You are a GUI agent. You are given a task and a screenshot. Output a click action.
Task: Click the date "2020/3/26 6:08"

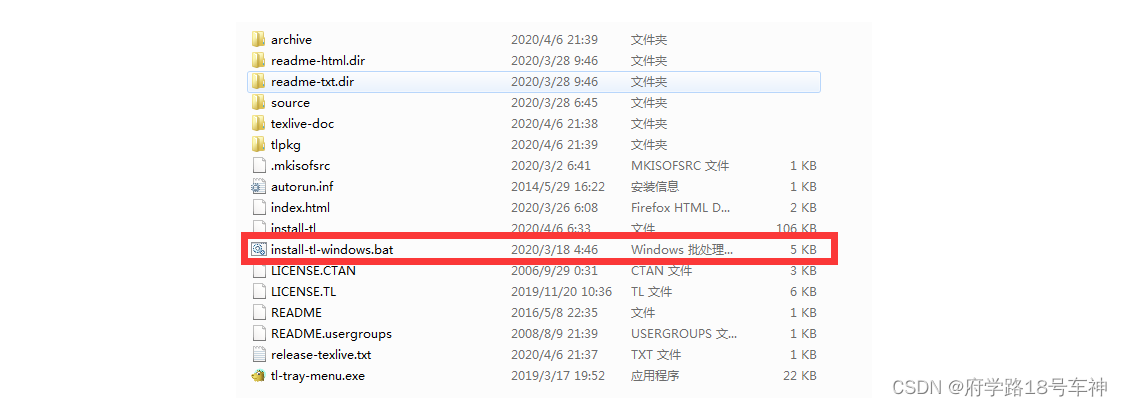point(555,208)
